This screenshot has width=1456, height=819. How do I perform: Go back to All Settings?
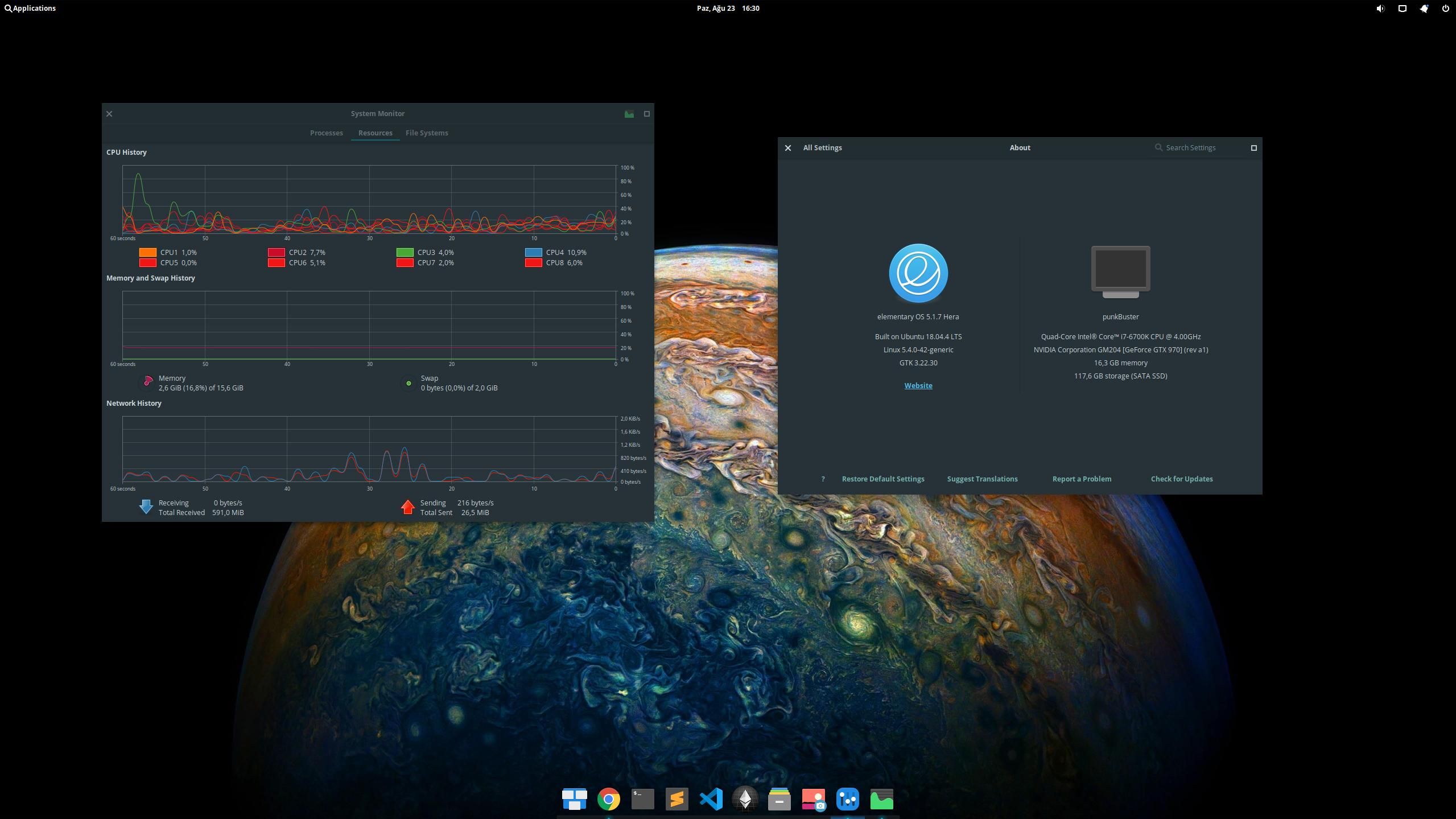[822, 147]
